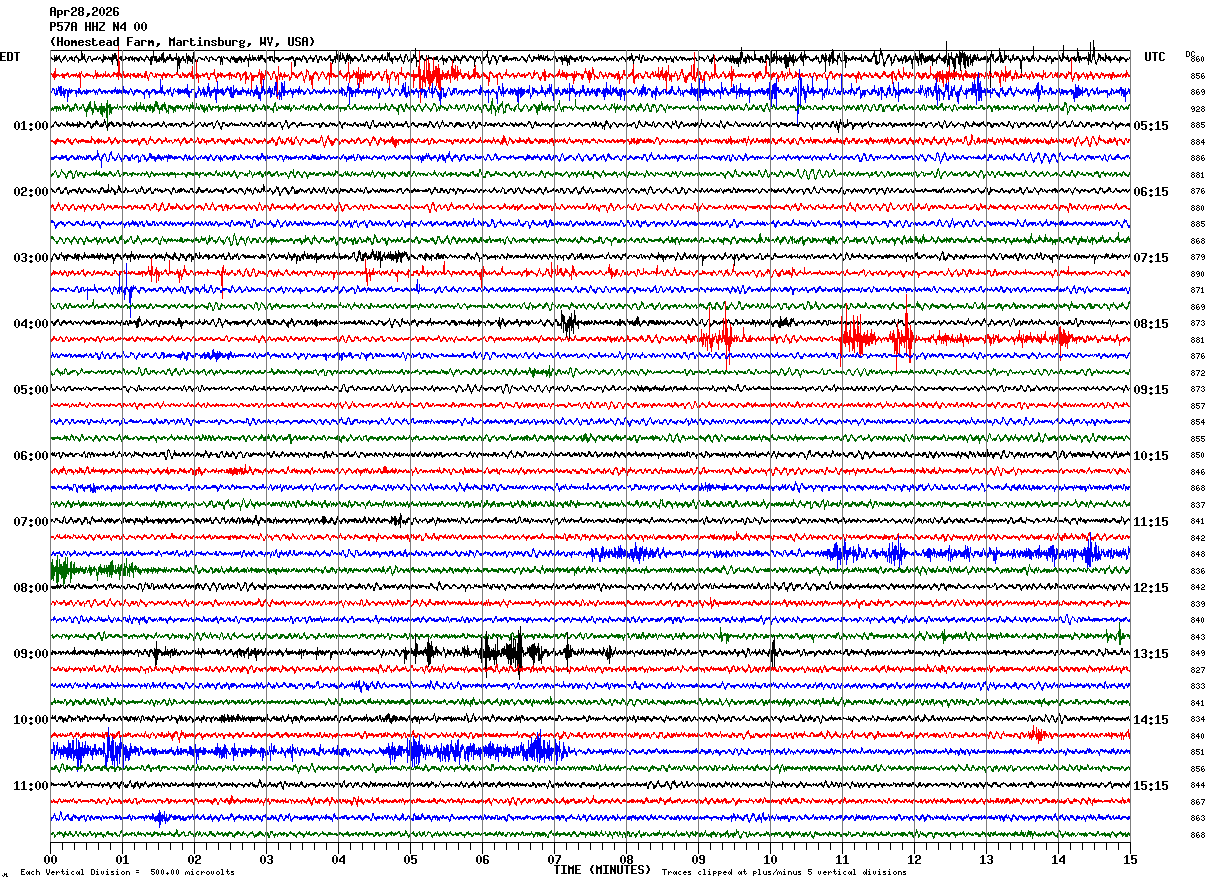The height and width of the screenshot is (886, 1210).
Task: Click the DC offset value 860
Action: [1197, 60]
